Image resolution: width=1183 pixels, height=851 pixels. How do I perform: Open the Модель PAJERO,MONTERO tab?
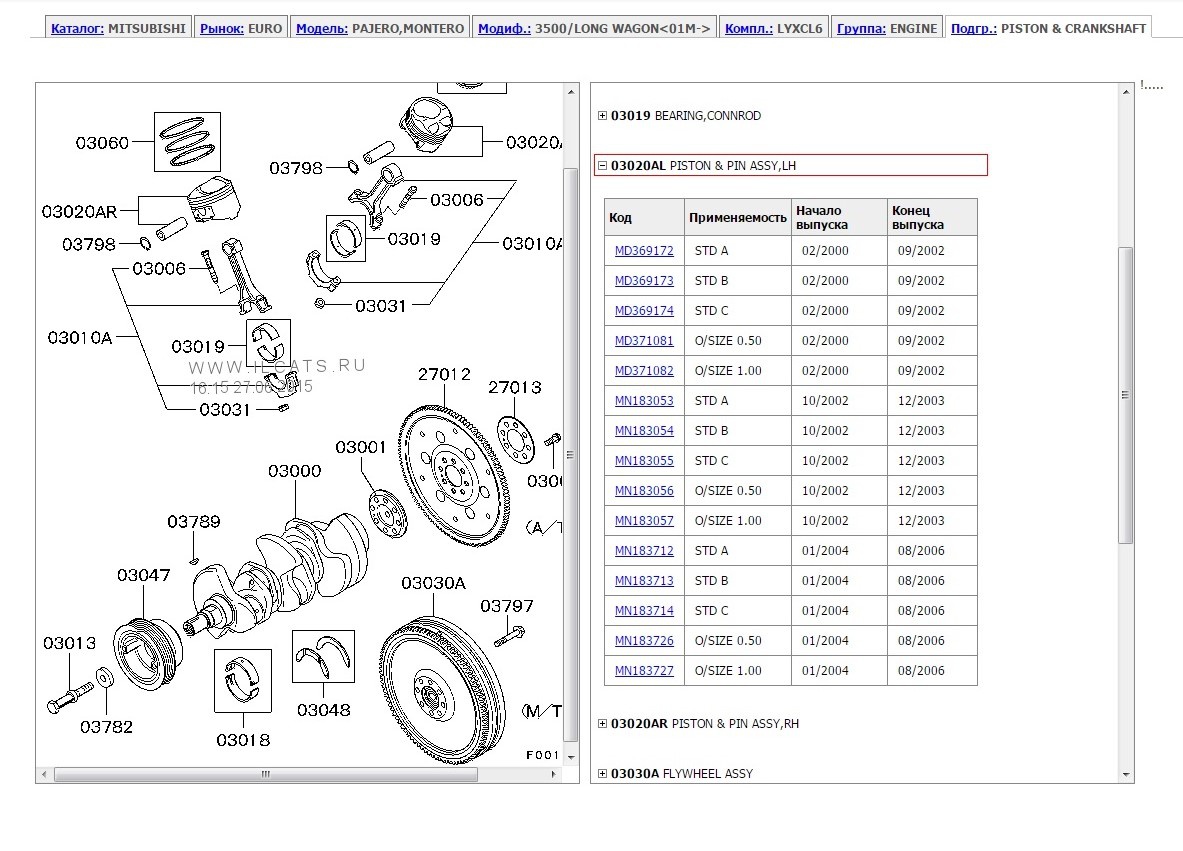(380, 29)
